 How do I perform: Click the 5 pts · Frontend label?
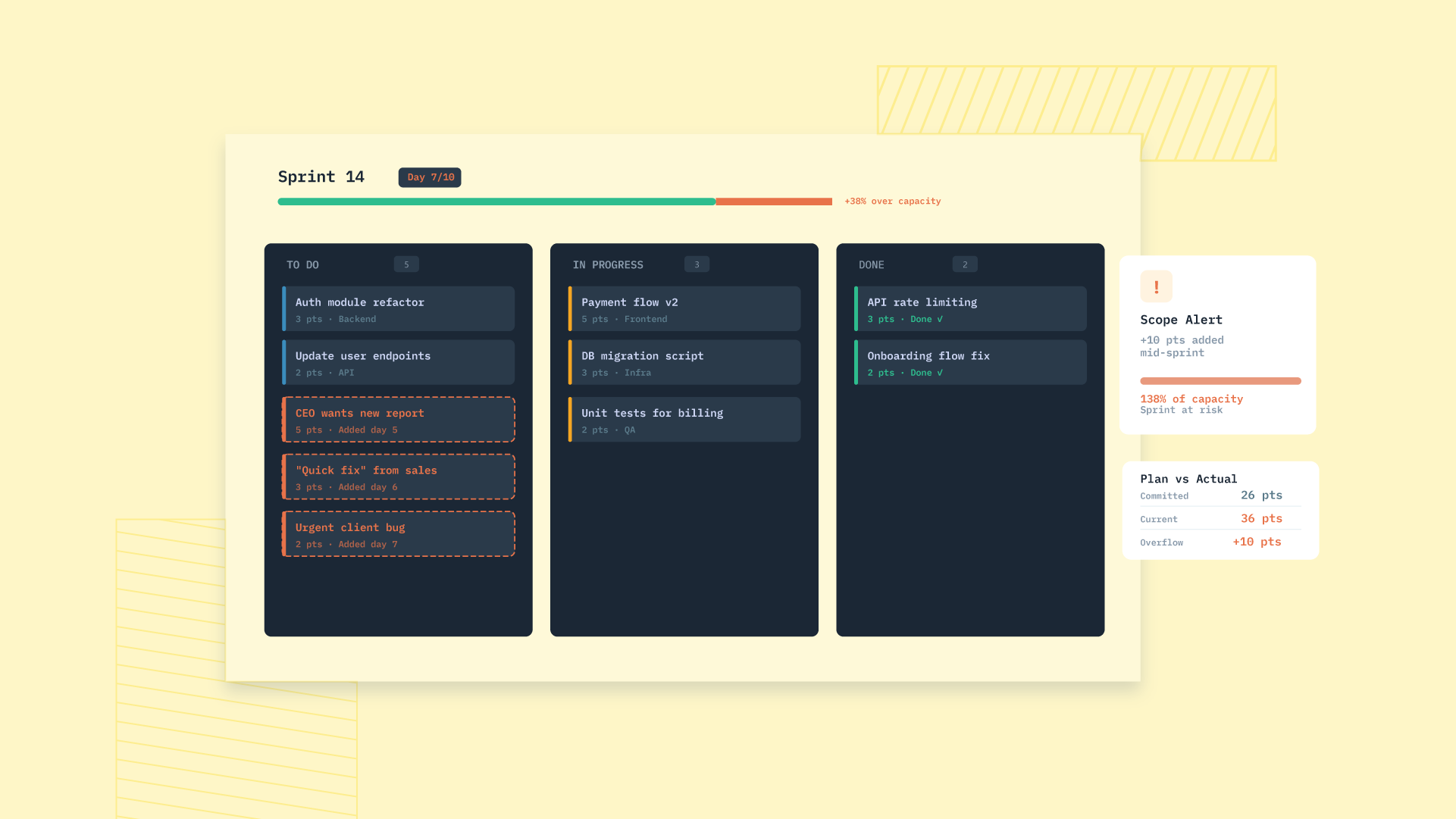click(x=625, y=319)
